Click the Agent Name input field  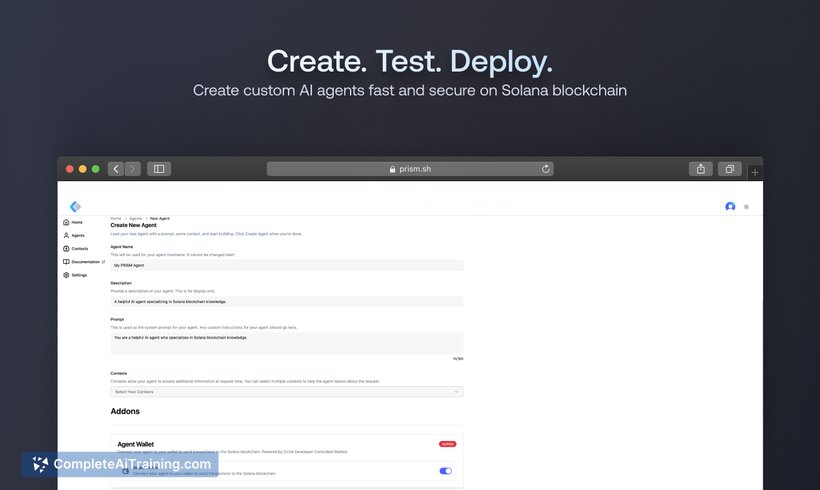point(287,265)
